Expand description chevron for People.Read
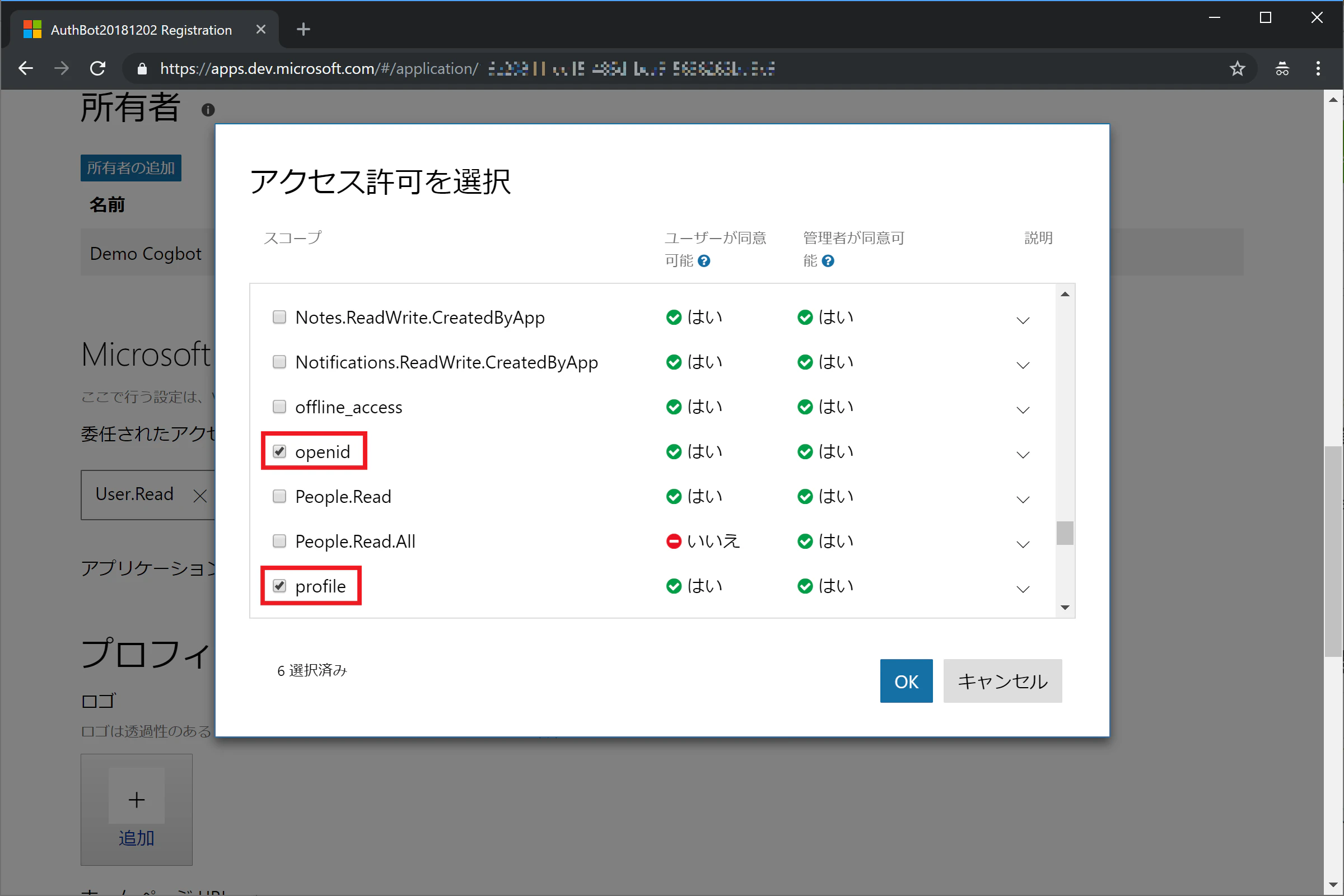 [1023, 500]
